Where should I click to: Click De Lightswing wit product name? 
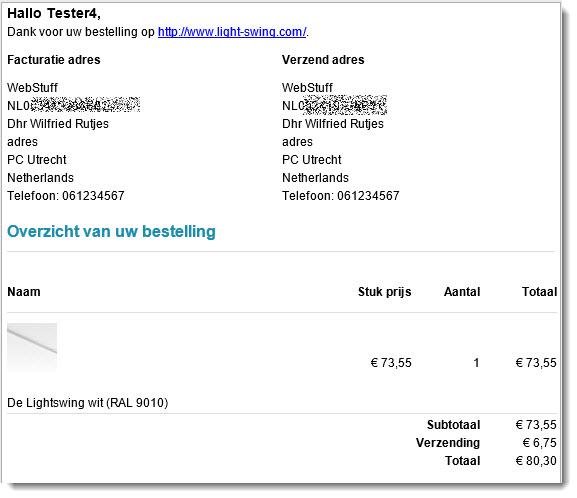pos(88,403)
